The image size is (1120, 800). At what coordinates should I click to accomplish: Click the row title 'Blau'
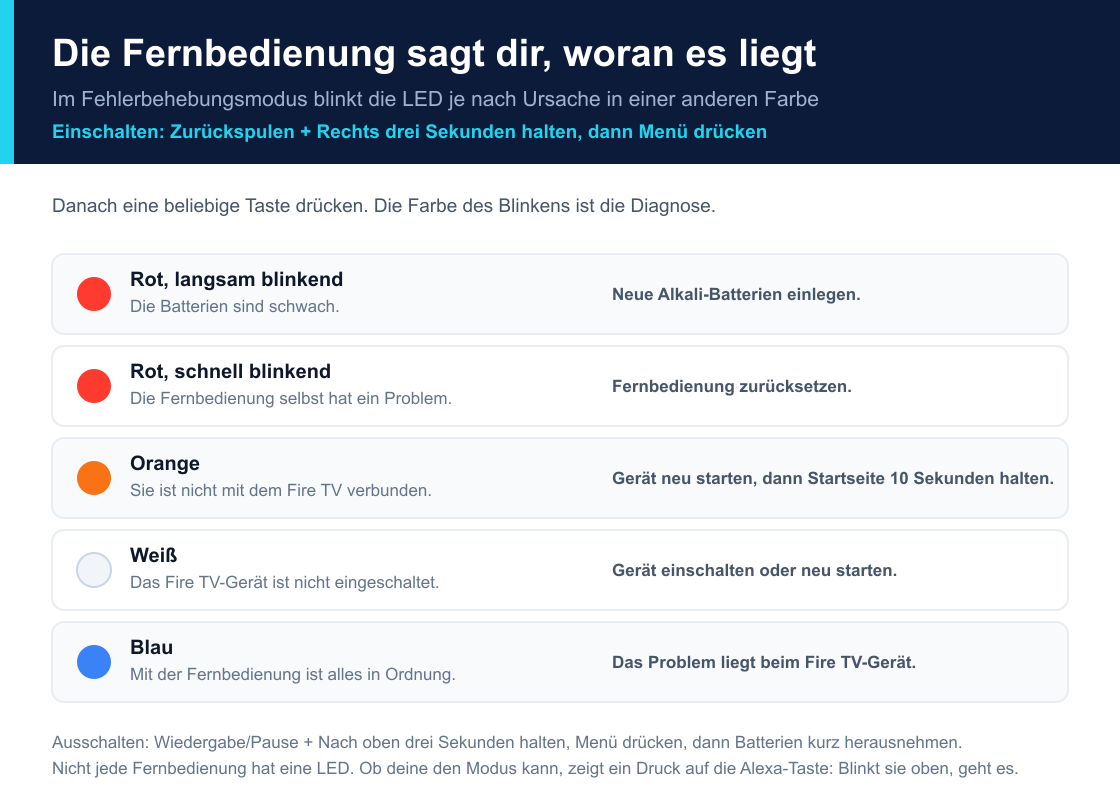tap(151, 647)
